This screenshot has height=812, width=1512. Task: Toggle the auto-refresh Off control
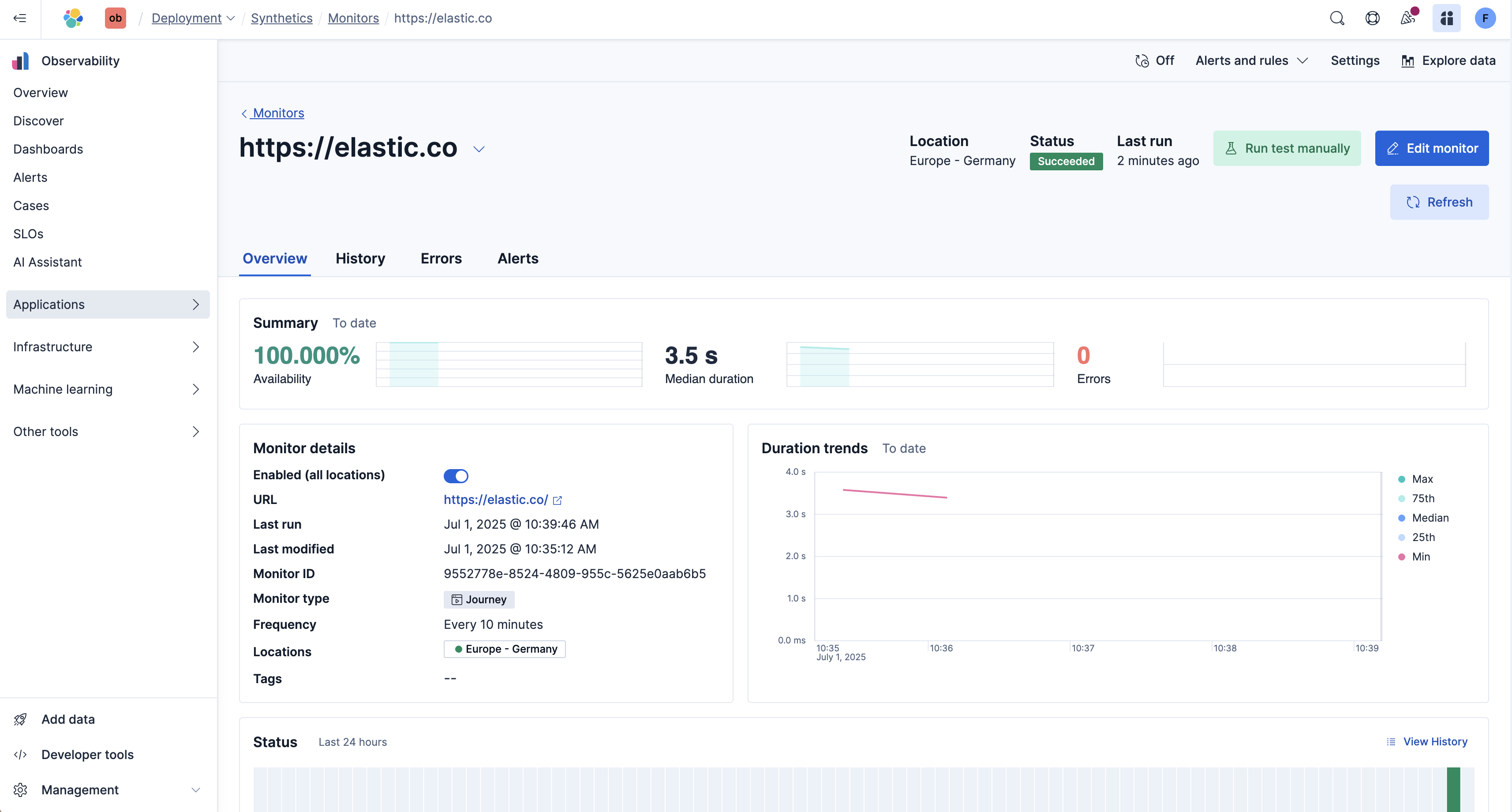[x=1154, y=60]
